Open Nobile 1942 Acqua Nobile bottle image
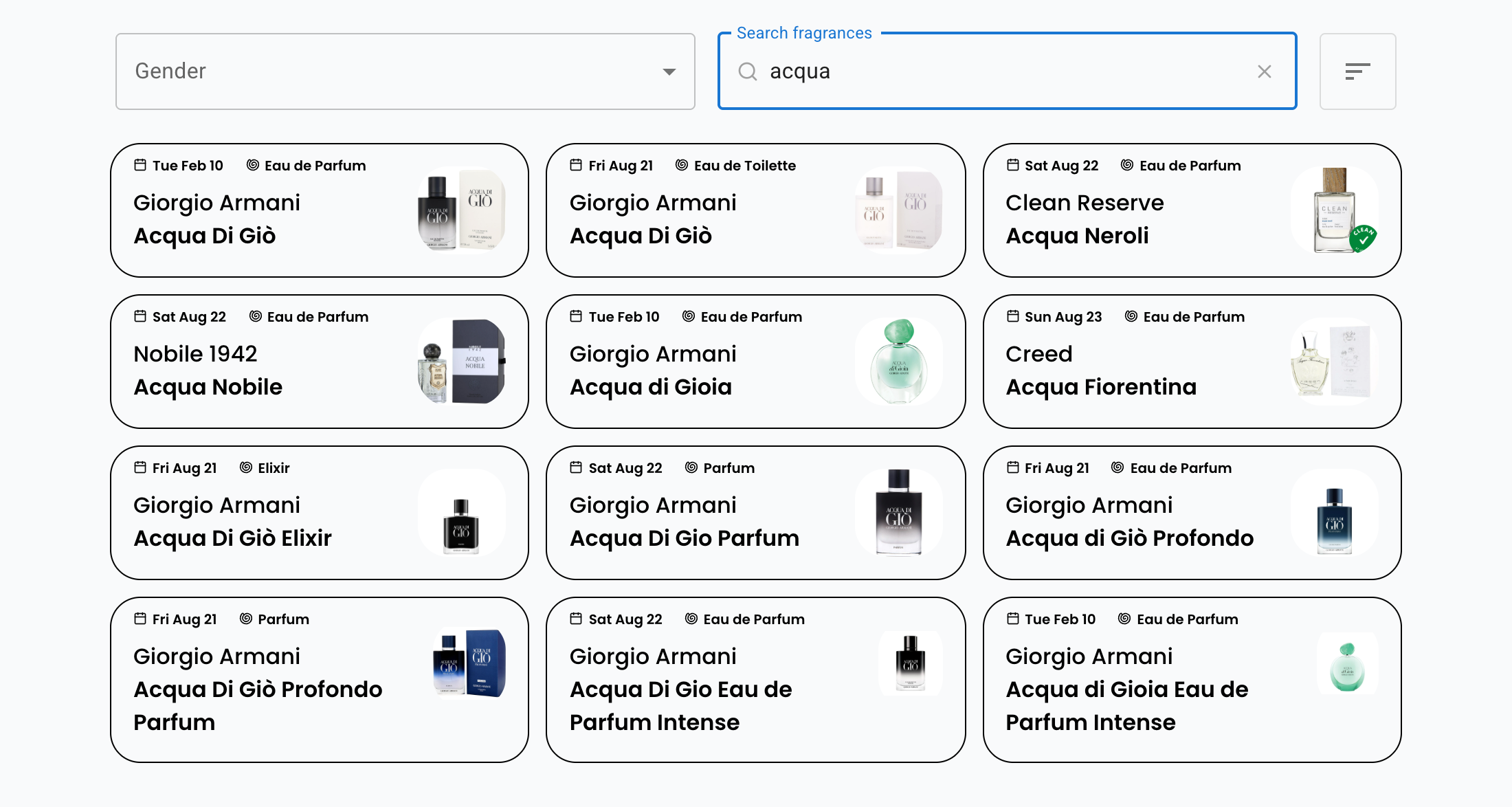Viewport: 1512px width, 807px height. coord(462,362)
